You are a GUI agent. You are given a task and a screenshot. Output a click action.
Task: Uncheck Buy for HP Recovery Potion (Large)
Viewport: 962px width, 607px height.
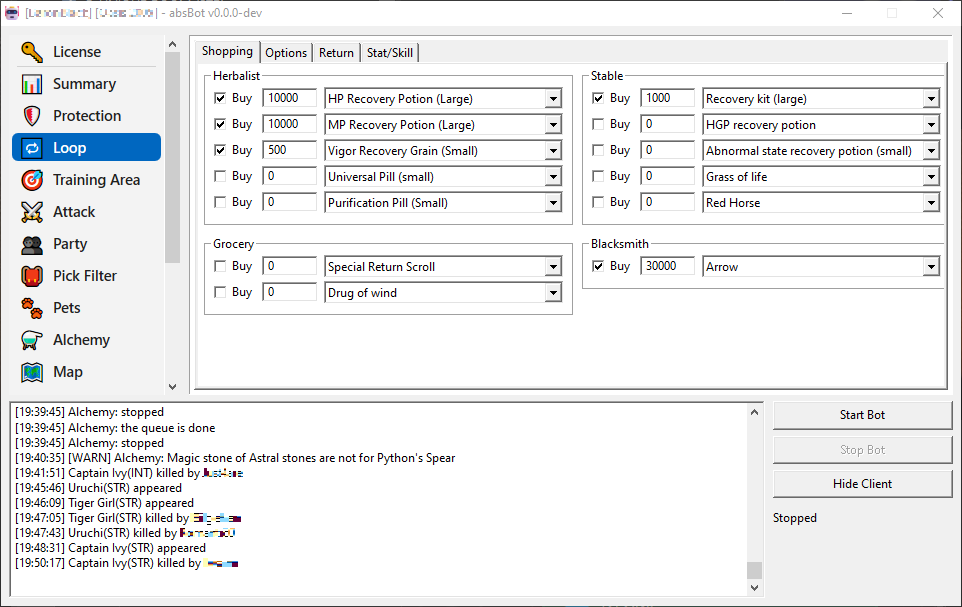point(220,98)
